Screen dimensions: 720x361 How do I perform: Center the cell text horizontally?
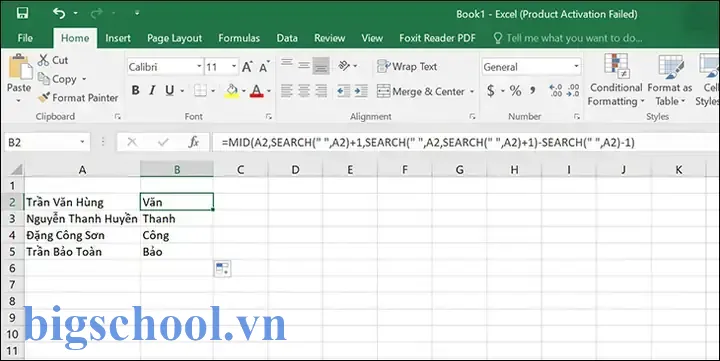pyautogui.click(x=304, y=91)
